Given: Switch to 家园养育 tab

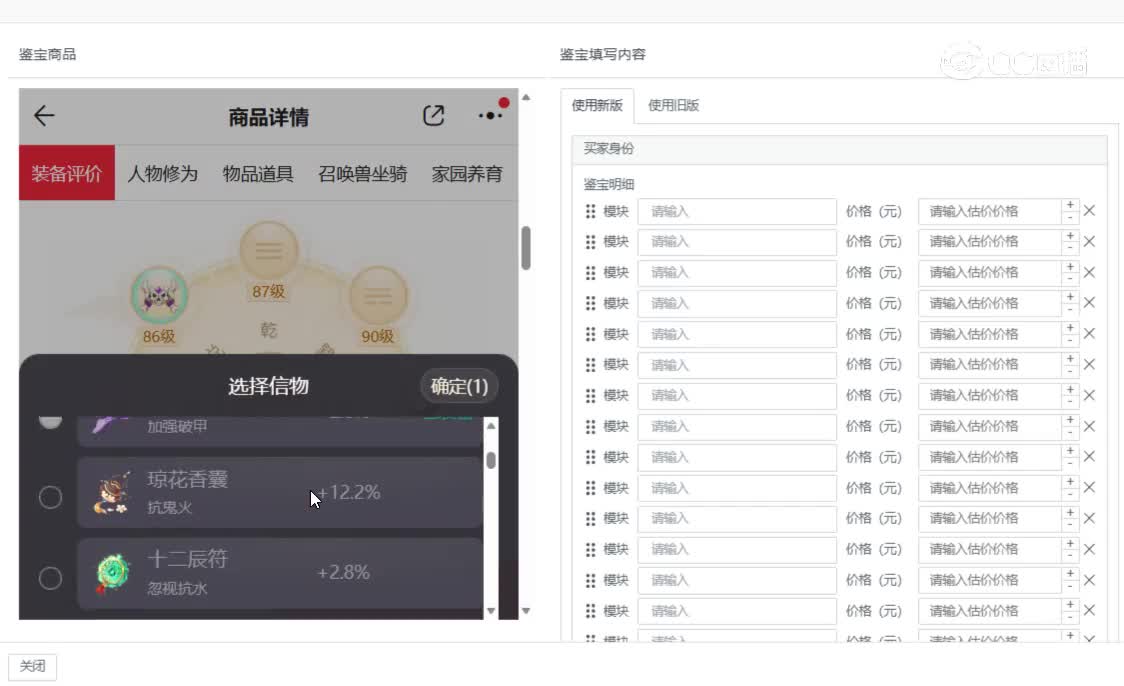Looking at the screenshot, I should click(467, 173).
